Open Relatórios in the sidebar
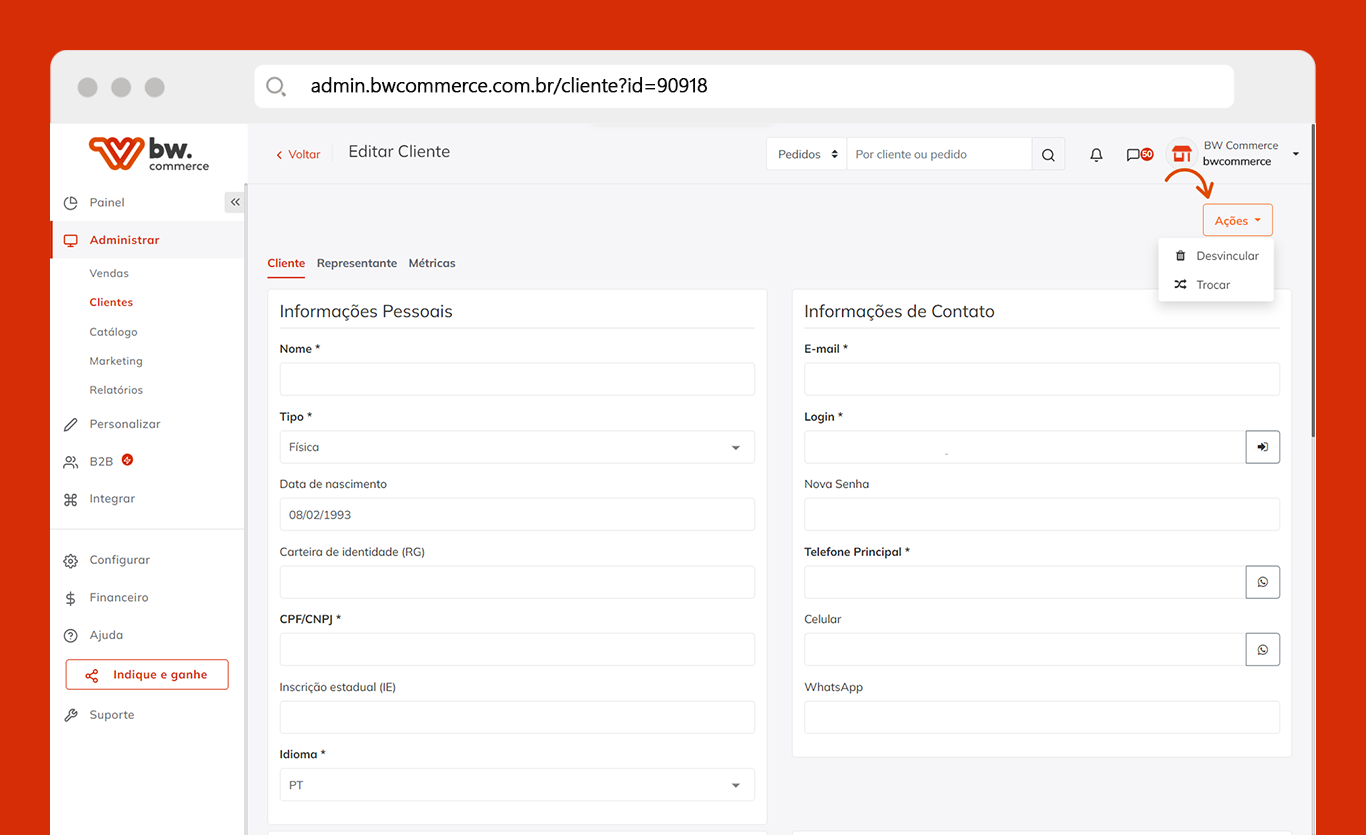 click(116, 390)
